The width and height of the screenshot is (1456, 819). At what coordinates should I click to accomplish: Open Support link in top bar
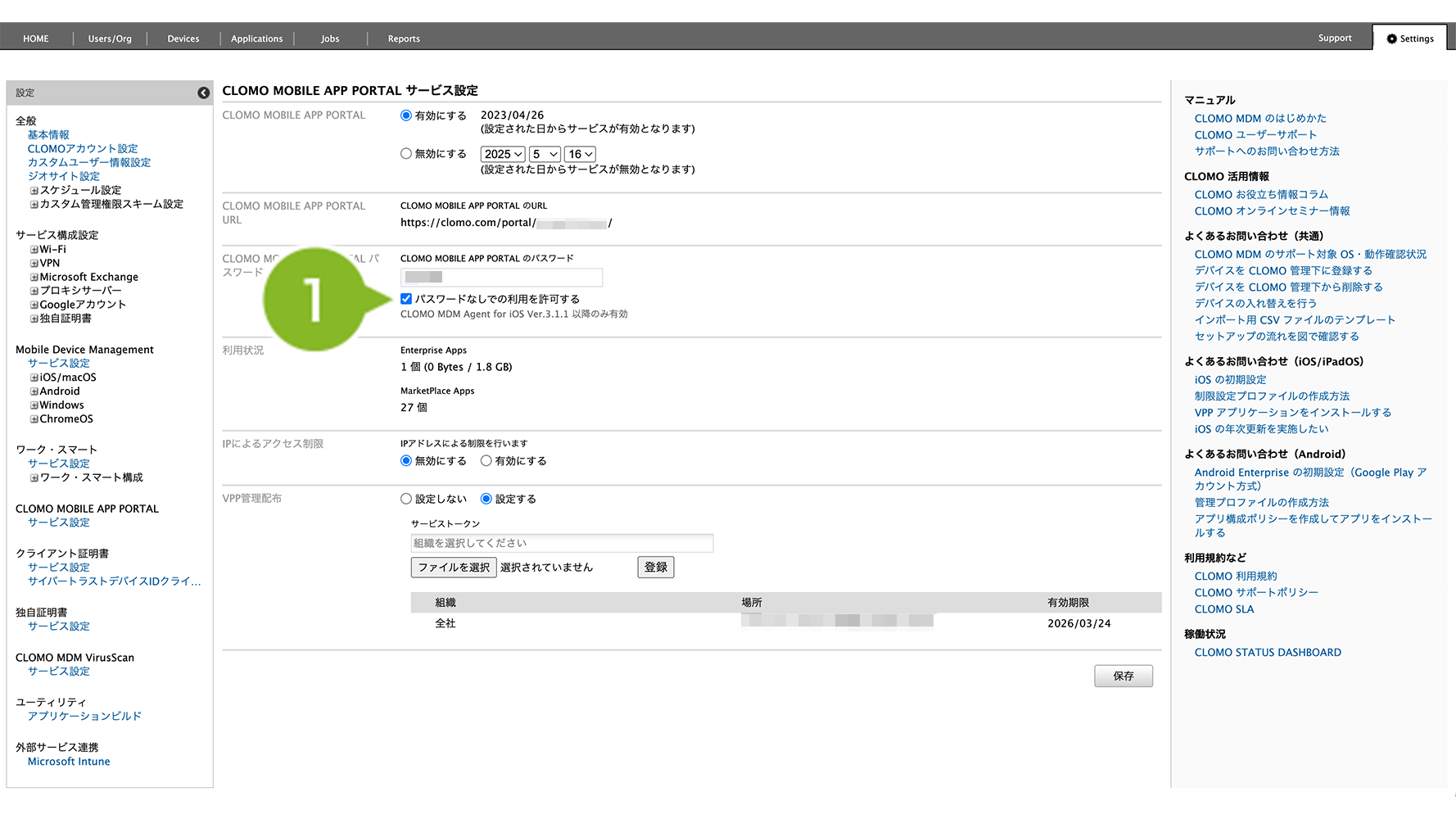1335,38
